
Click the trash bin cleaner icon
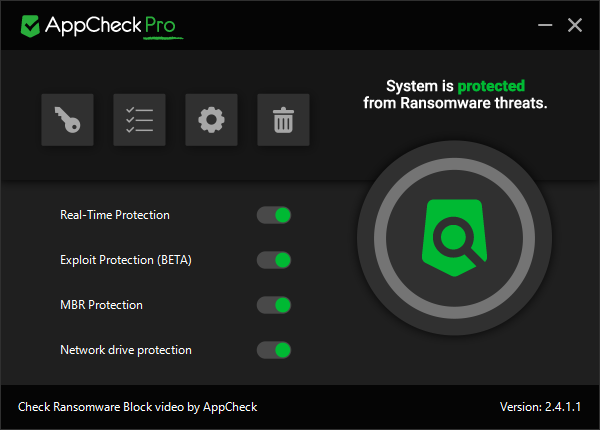[283, 120]
